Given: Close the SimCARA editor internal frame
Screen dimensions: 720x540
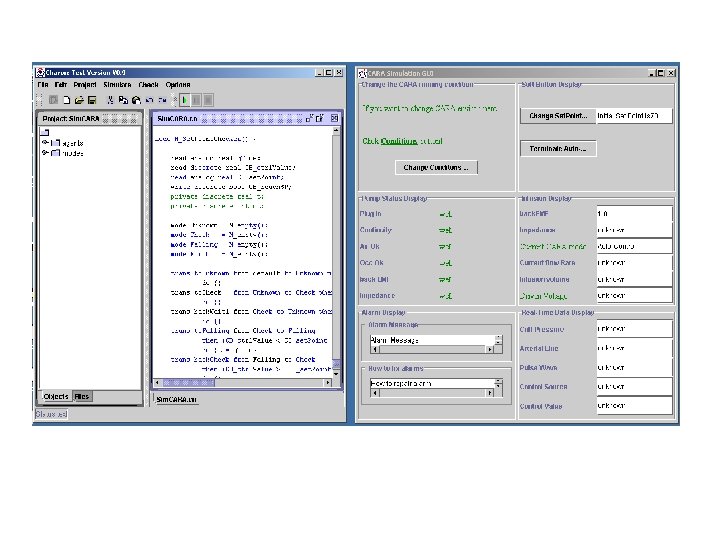Looking at the screenshot, I should [334, 118].
